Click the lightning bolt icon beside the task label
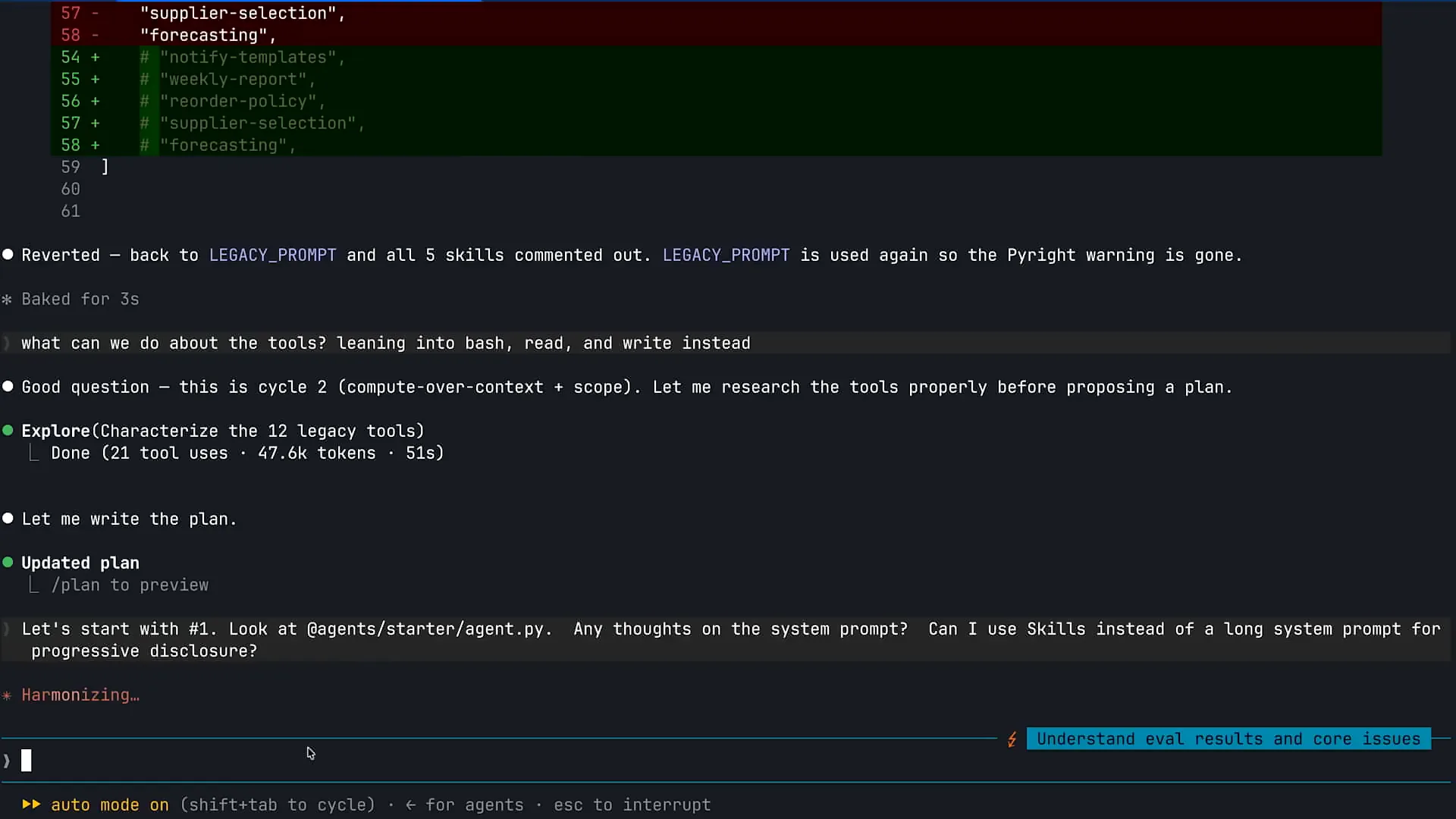Viewport: 1456px width, 819px height. coord(1012,739)
